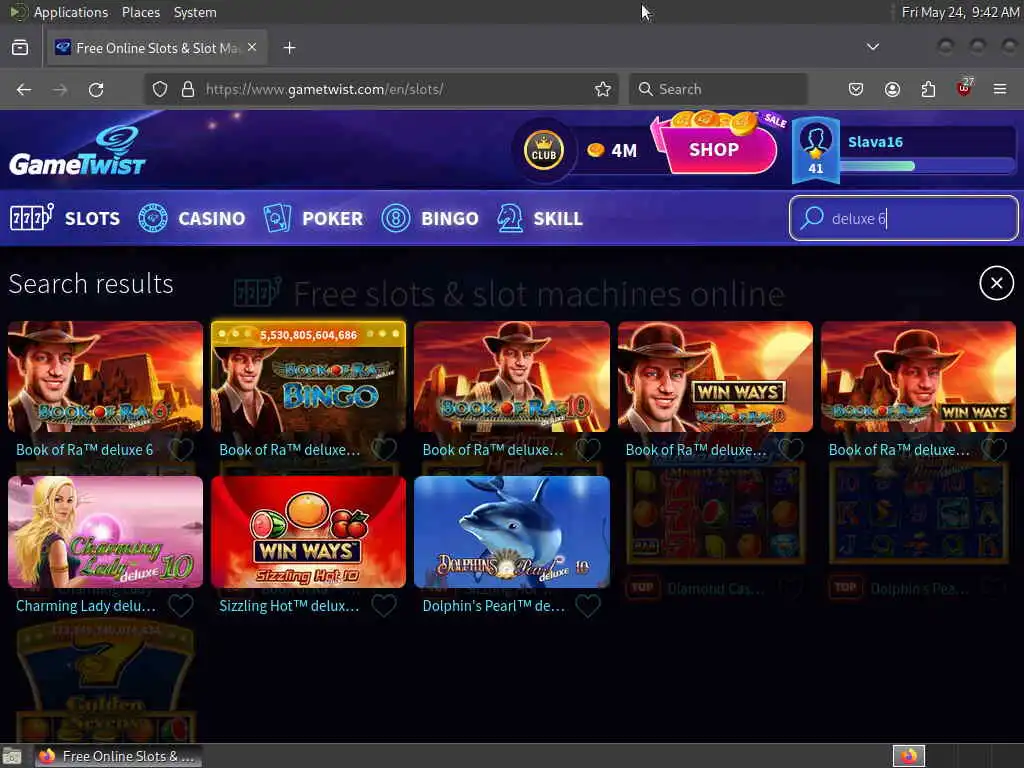The width and height of the screenshot is (1024, 768).
Task: Click the Casino chip icon
Action: (x=153, y=218)
